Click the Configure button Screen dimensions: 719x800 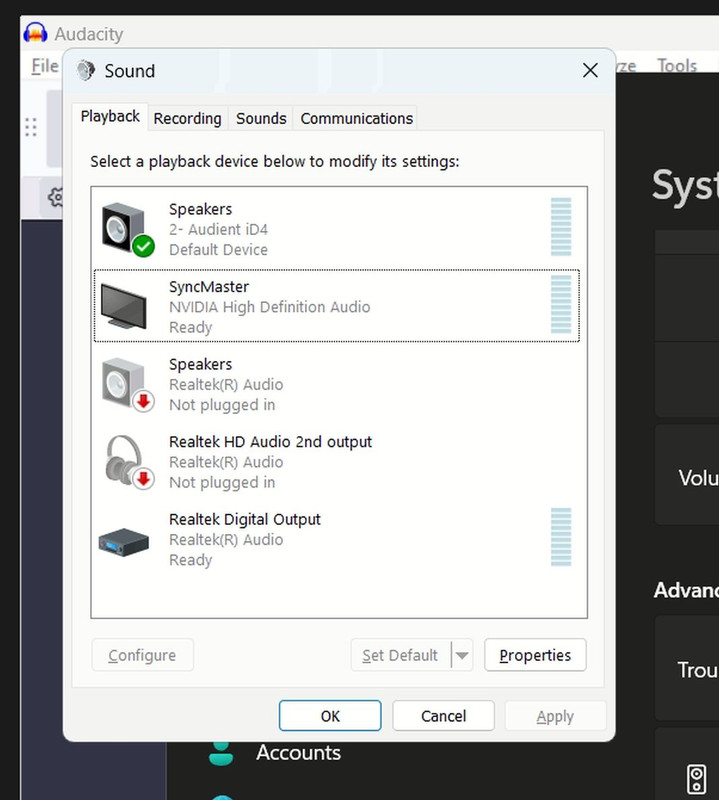tap(142, 655)
